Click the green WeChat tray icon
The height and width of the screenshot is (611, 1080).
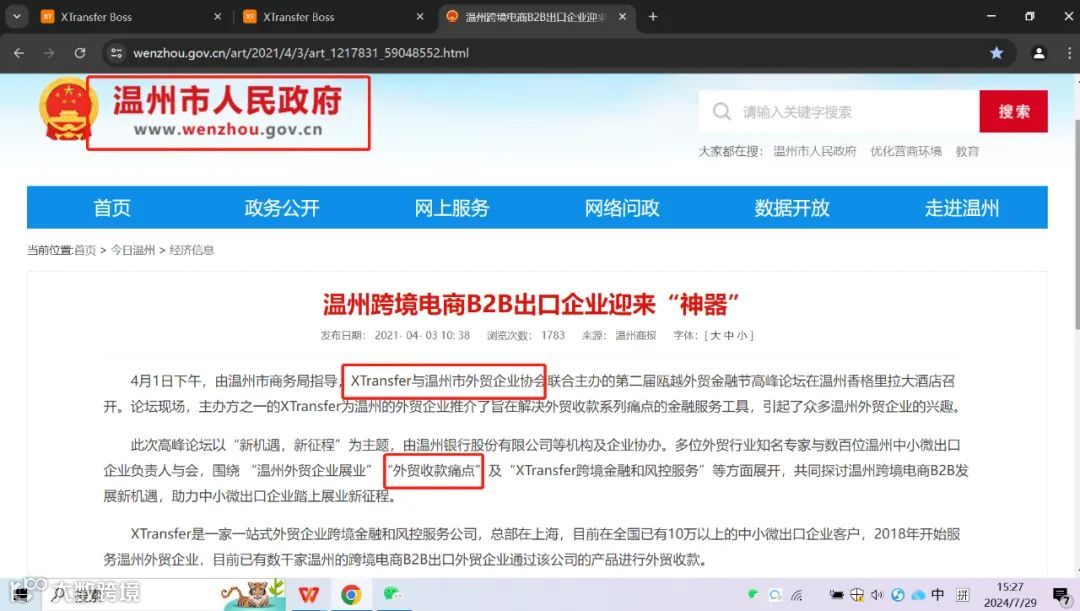tap(753, 594)
